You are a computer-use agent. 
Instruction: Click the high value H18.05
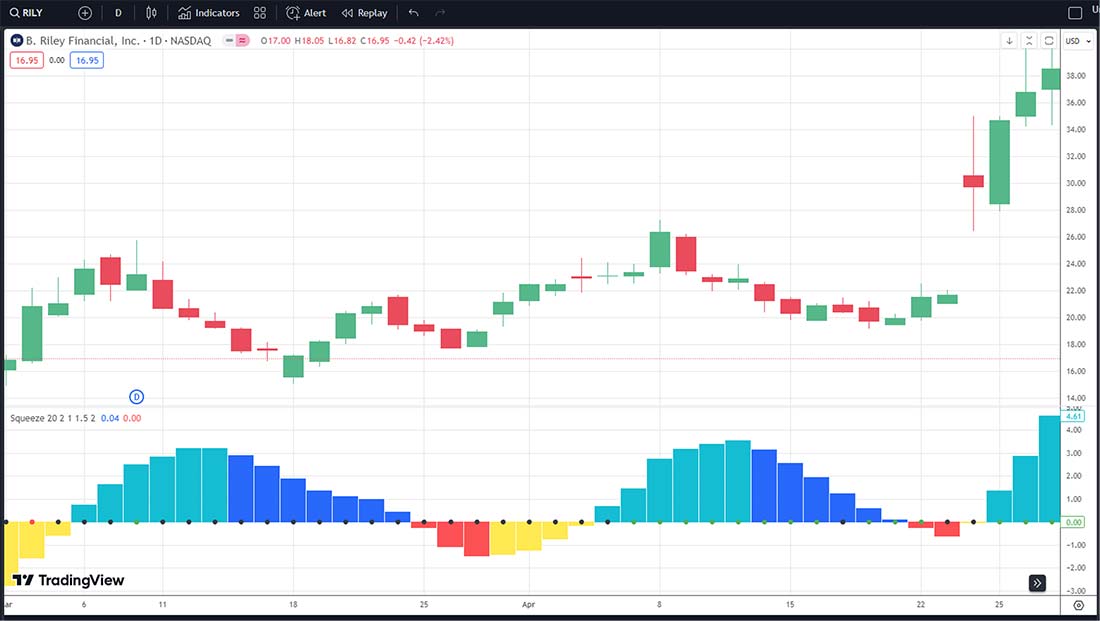(x=309, y=41)
